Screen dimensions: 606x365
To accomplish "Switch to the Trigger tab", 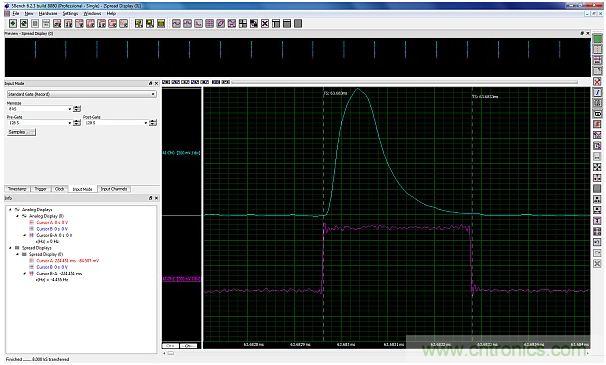I will click(x=41, y=189).
